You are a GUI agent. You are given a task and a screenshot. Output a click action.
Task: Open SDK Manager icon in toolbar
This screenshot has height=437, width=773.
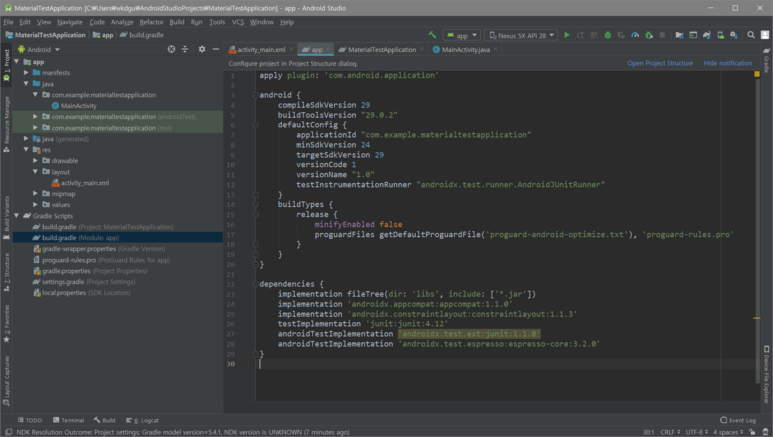coord(734,35)
